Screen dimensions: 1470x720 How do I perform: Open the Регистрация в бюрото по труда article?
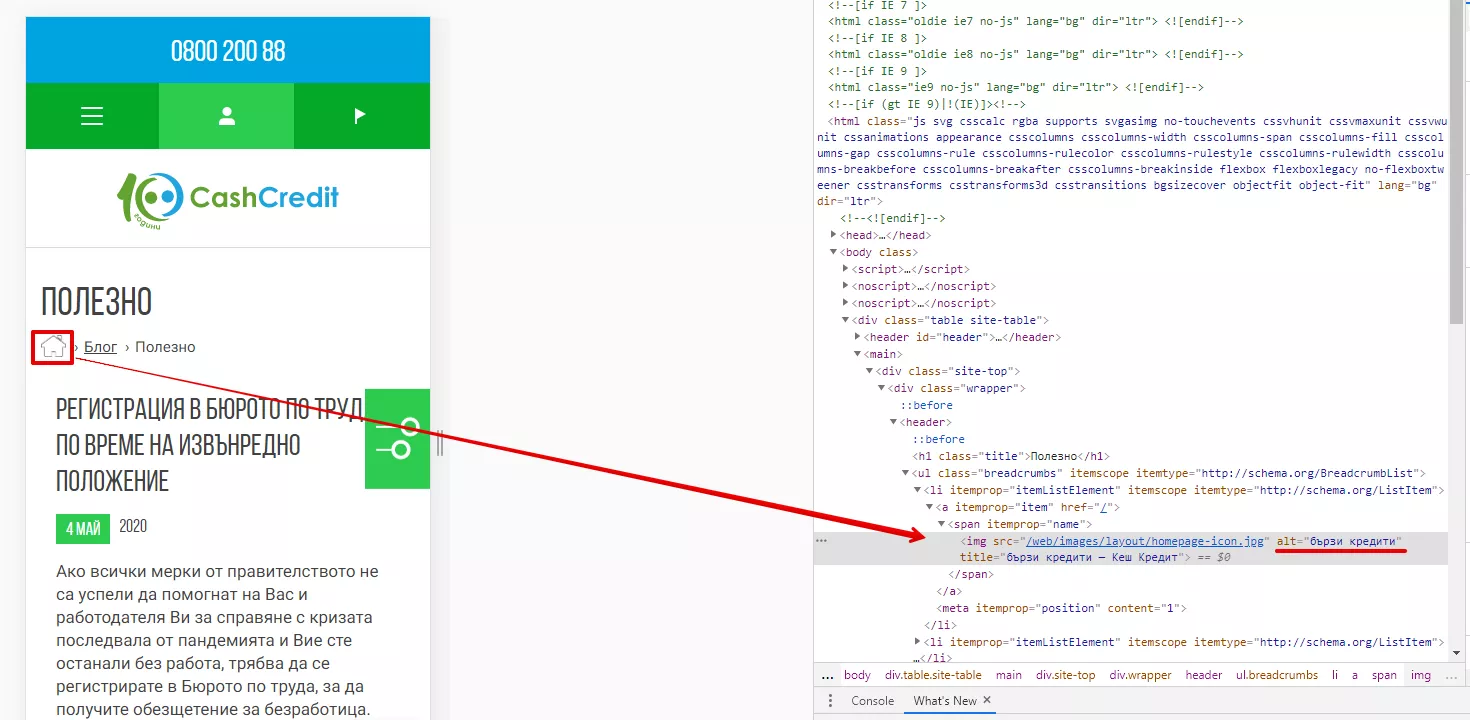[210, 444]
